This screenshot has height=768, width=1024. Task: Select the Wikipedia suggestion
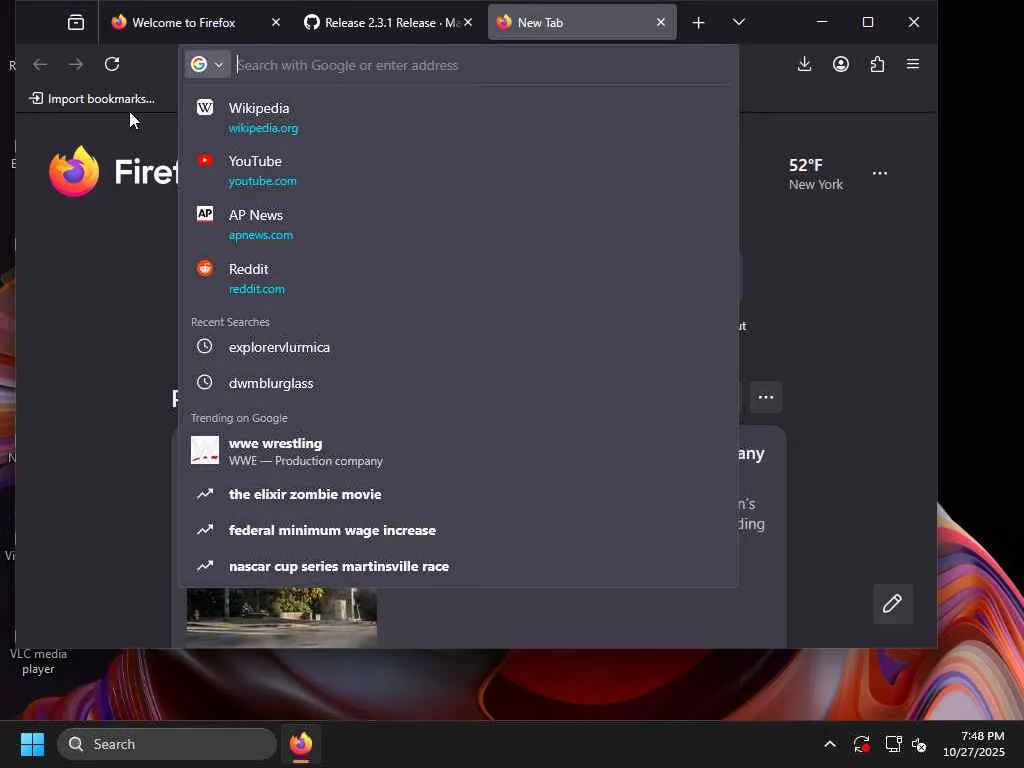(x=458, y=118)
